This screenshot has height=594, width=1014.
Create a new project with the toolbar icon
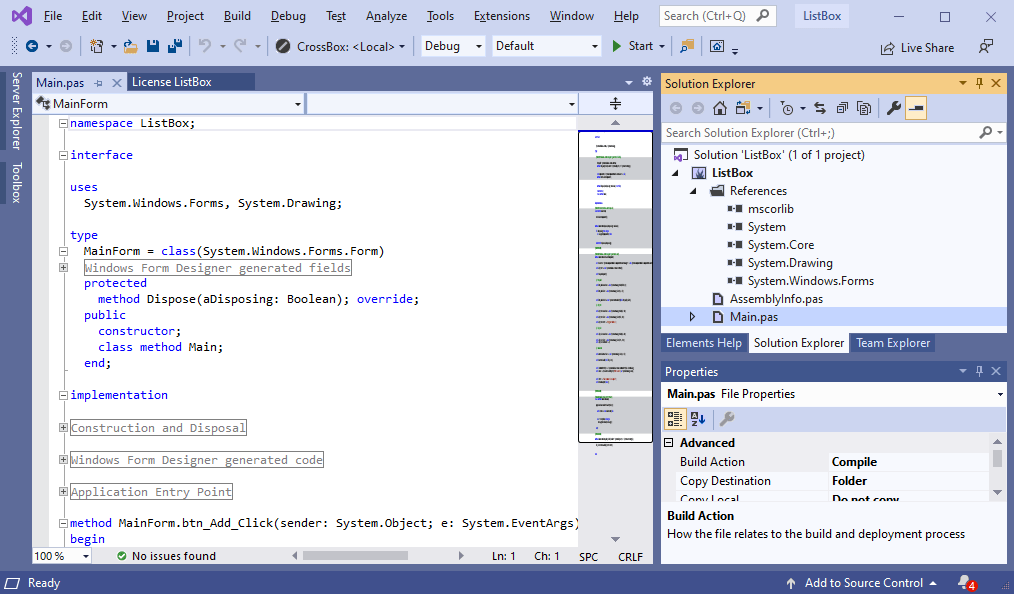[96, 46]
